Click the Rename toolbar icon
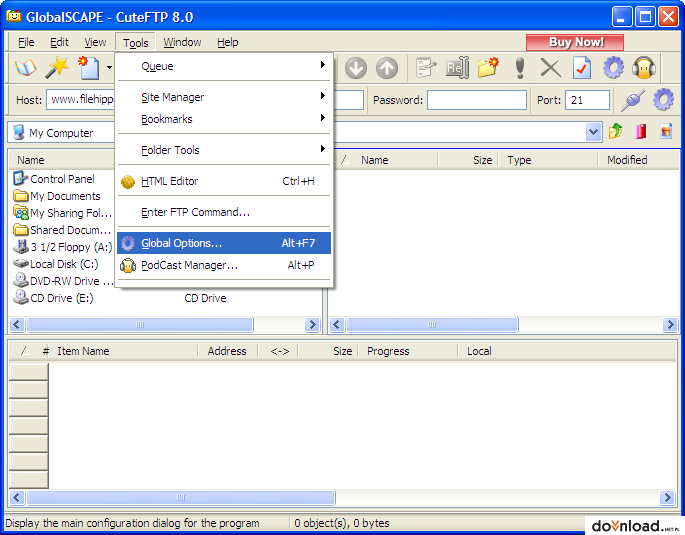This screenshot has height=535, width=685. [457, 68]
